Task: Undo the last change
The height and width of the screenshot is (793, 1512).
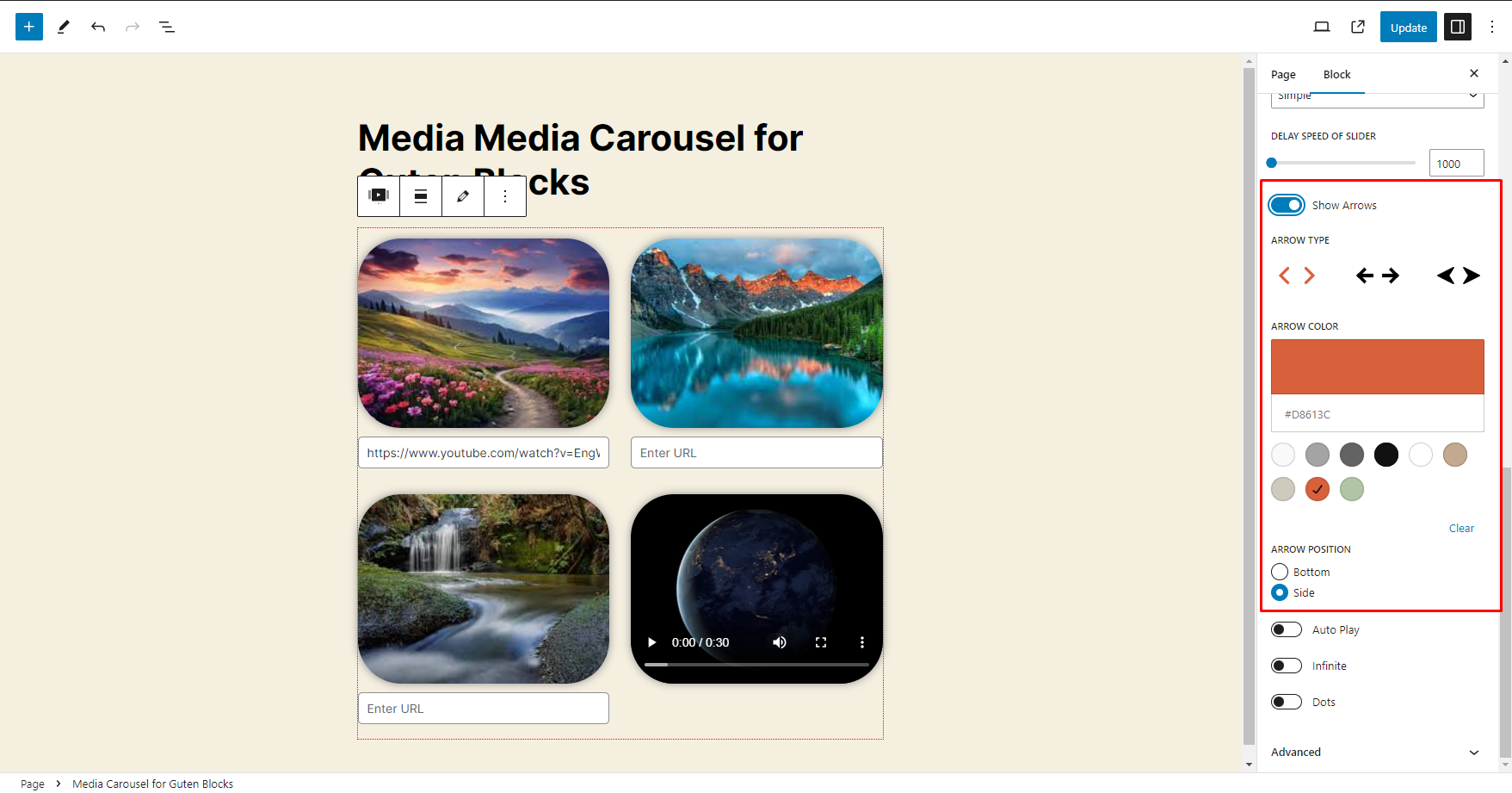Action: pyautogui.click(x=98, y=27)
